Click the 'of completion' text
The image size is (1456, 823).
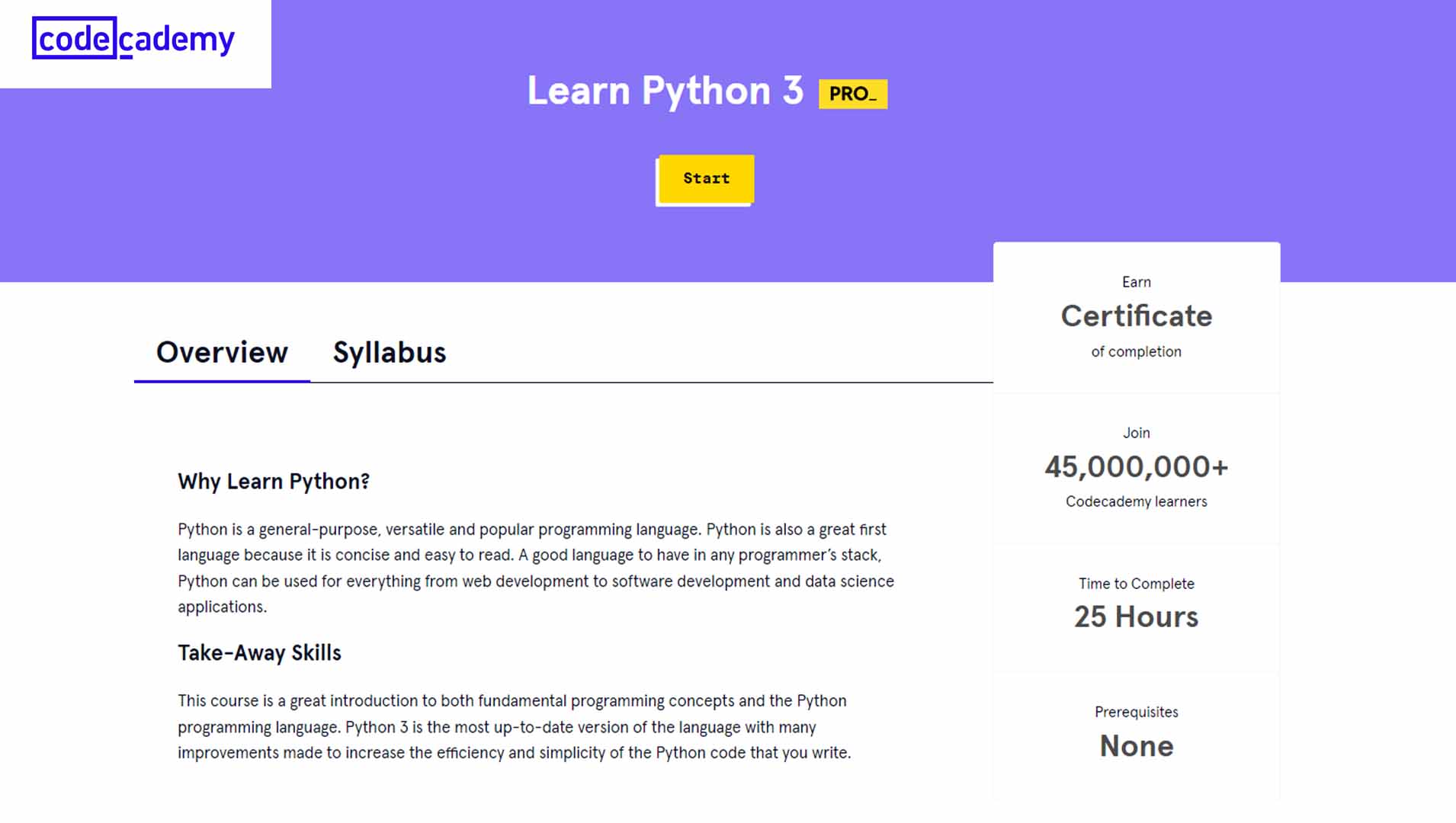[x=1136, y=351]
